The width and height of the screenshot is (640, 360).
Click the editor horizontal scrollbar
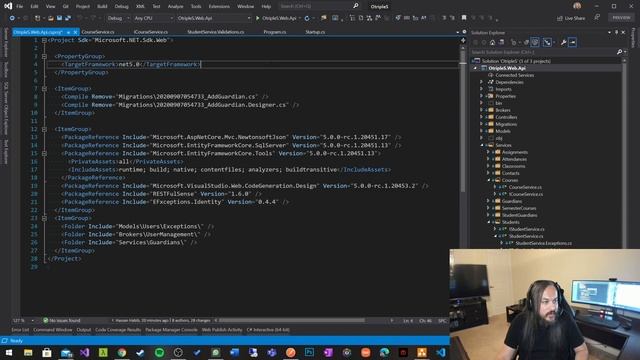(291, 320)
